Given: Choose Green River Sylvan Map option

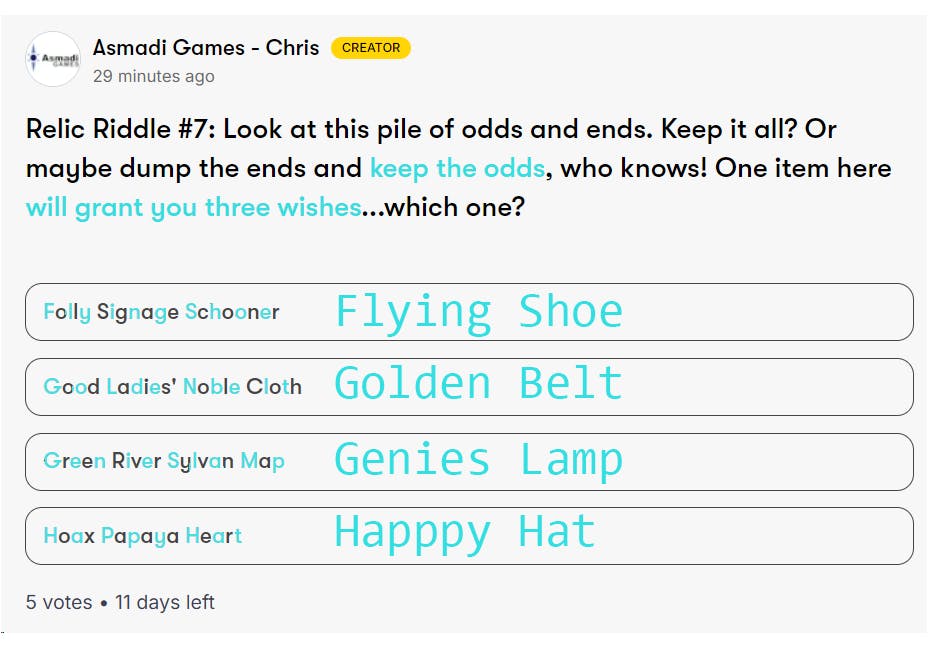Looking at the screenshot, I should pyautogui.click(x=164, y=461).
